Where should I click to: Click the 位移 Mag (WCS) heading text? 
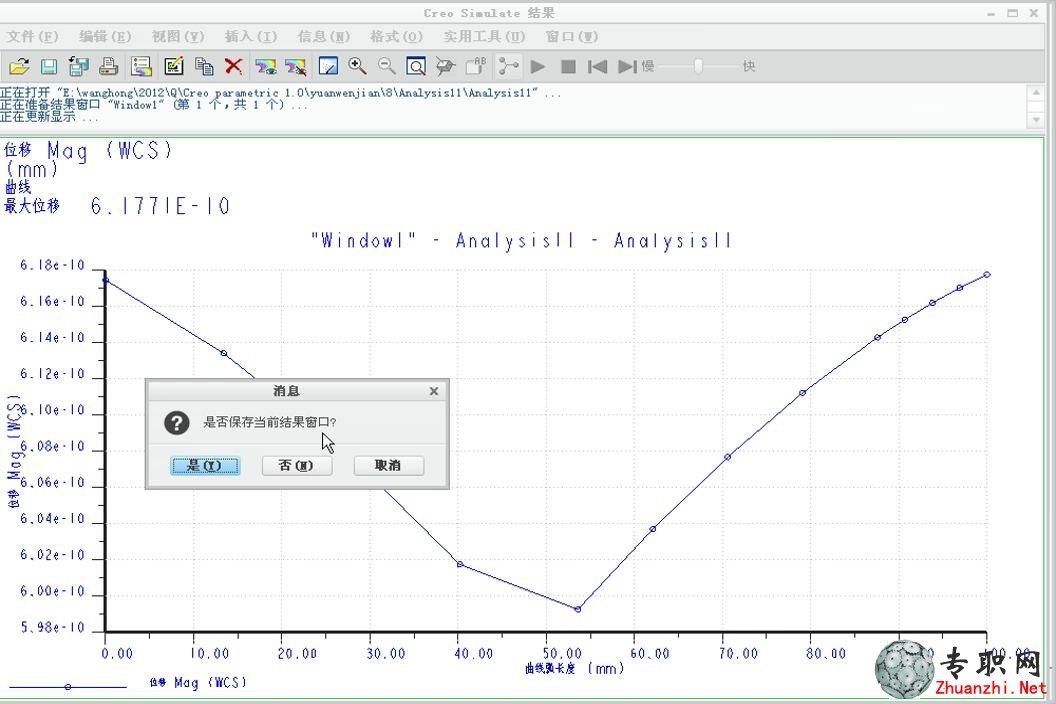(88, 150)
